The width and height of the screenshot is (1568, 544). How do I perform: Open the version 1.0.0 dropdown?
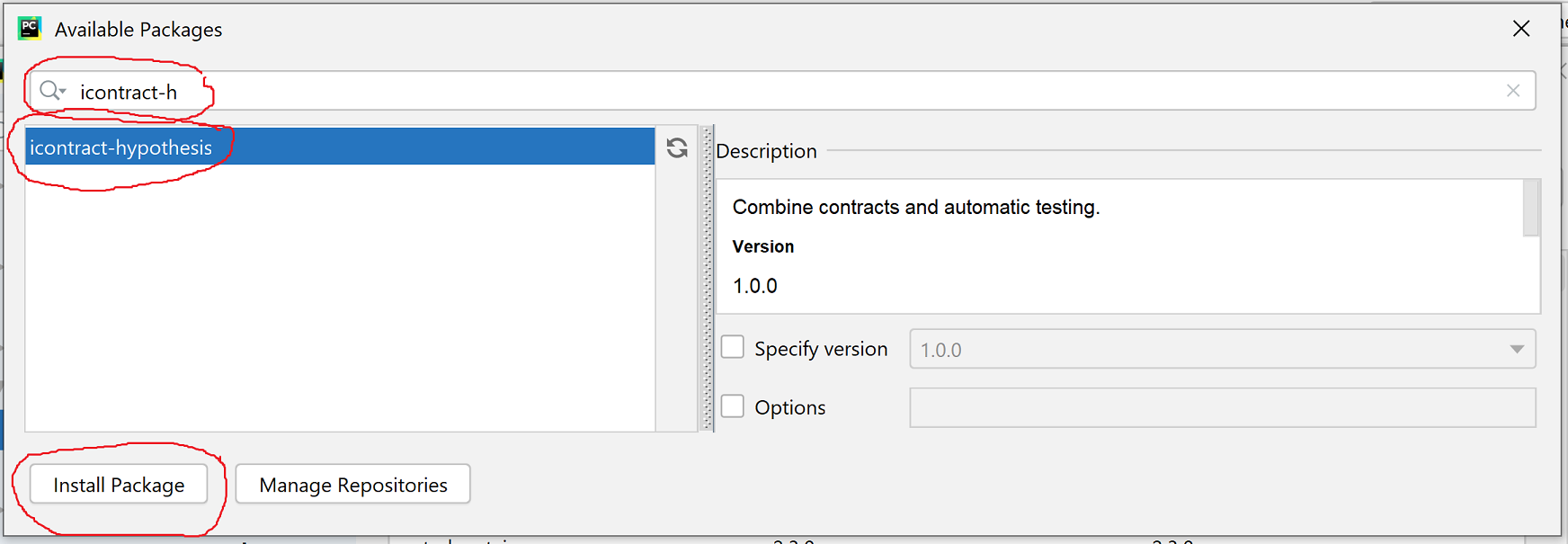tap(1223, 349)
